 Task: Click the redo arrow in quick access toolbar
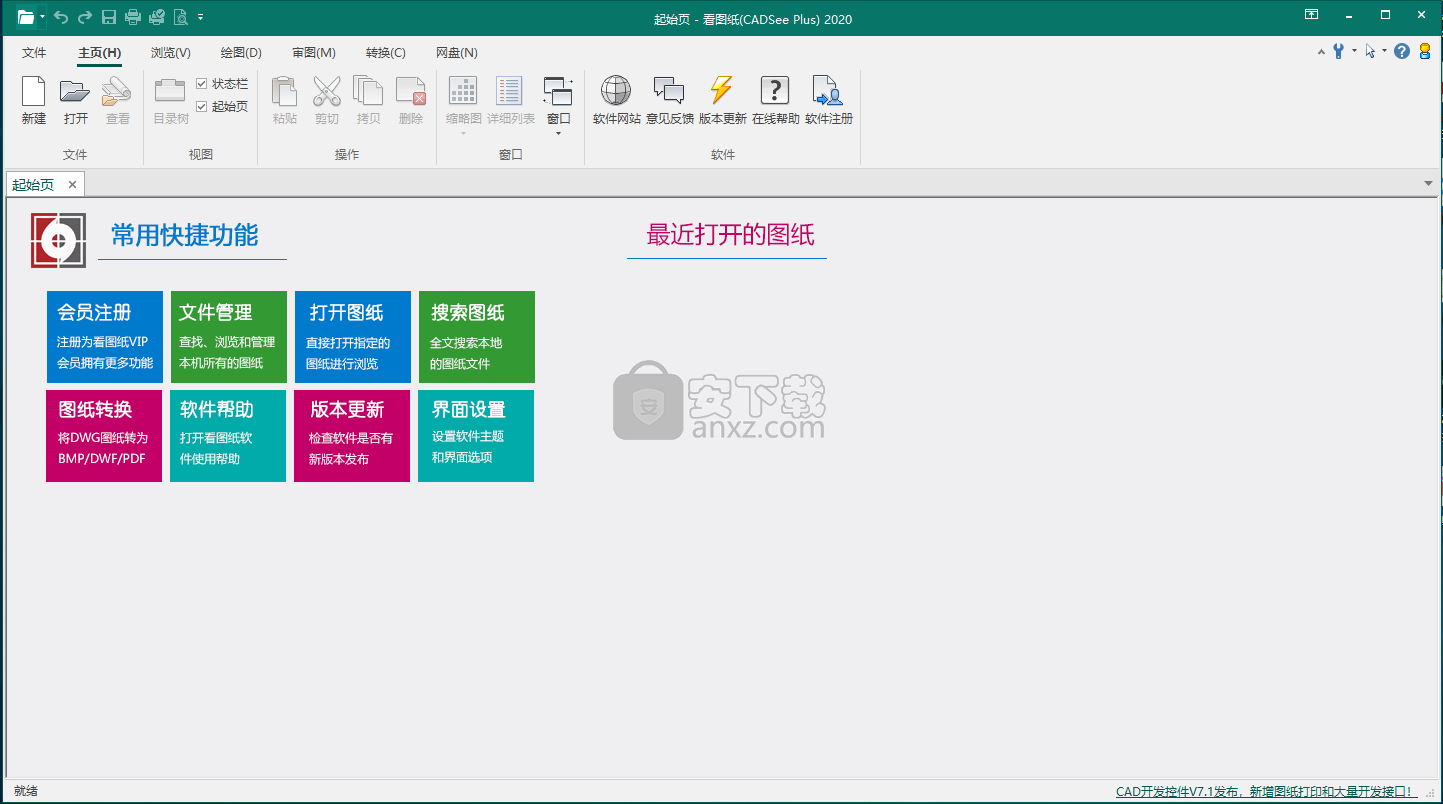pyautogui.click(x=84, y=17)
